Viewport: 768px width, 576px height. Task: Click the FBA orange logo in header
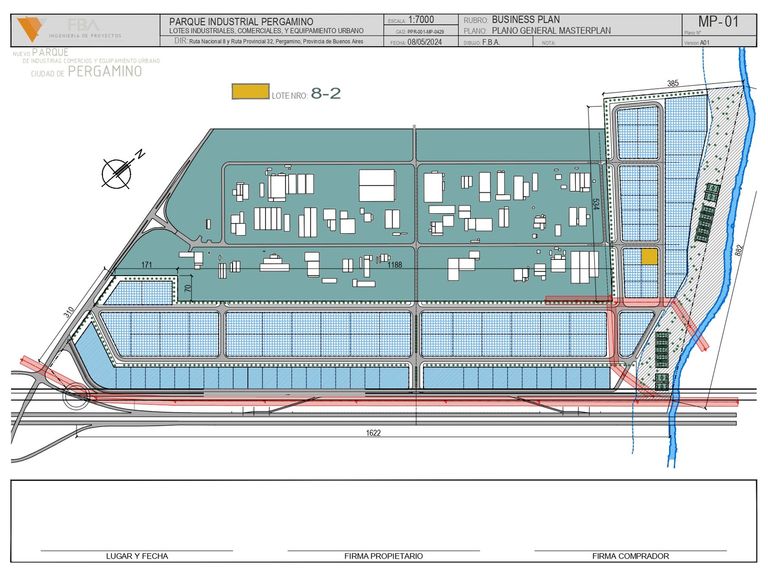pos(29,29)
